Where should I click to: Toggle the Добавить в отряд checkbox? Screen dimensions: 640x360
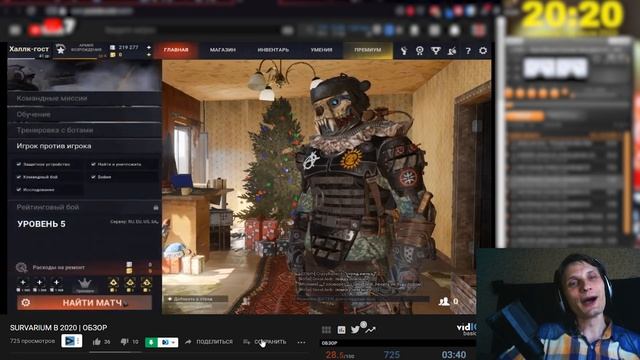tap(170, 299)
